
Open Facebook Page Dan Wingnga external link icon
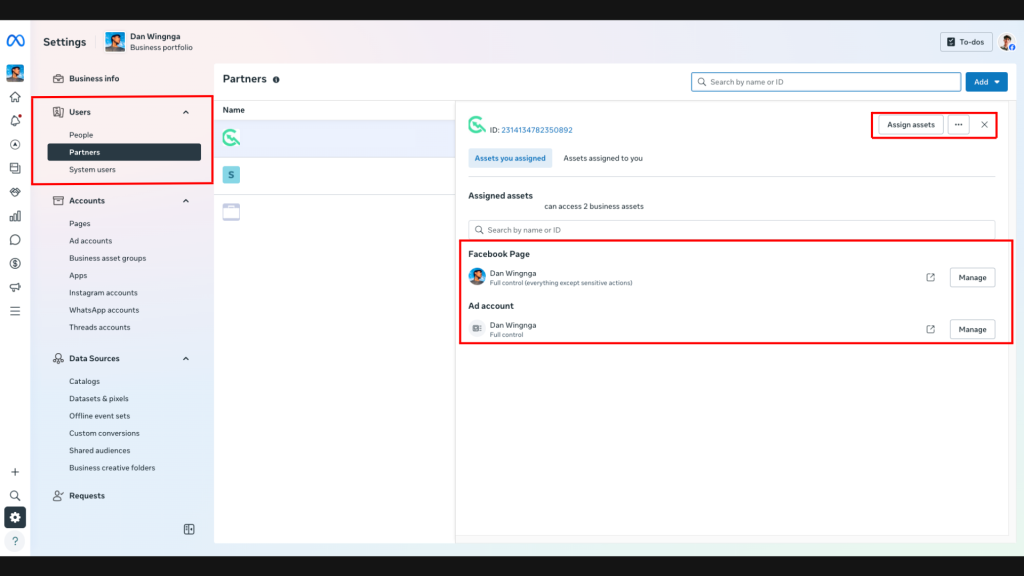[x=931, y=278]
